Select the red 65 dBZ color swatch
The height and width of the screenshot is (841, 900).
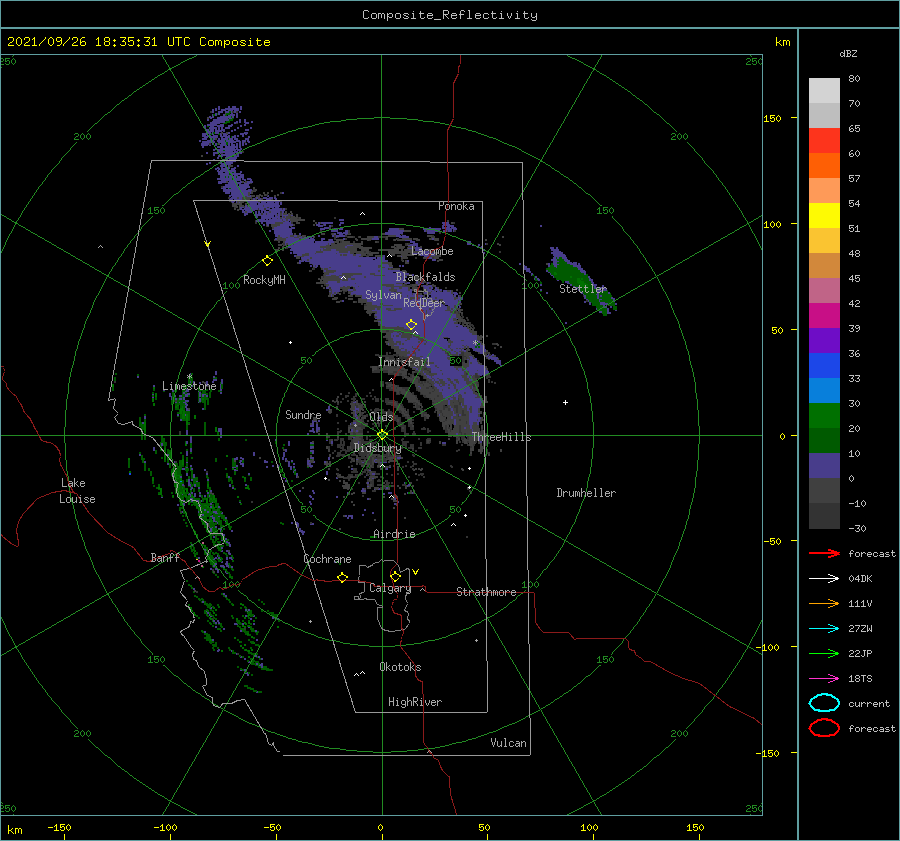(x=824, y=141)
